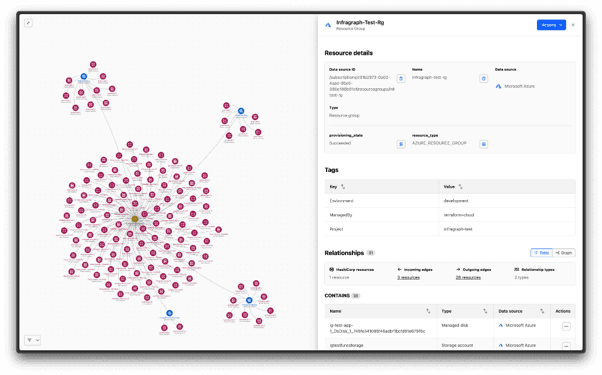
Task: Copy the resource_type value
Action: click(484, 144)
